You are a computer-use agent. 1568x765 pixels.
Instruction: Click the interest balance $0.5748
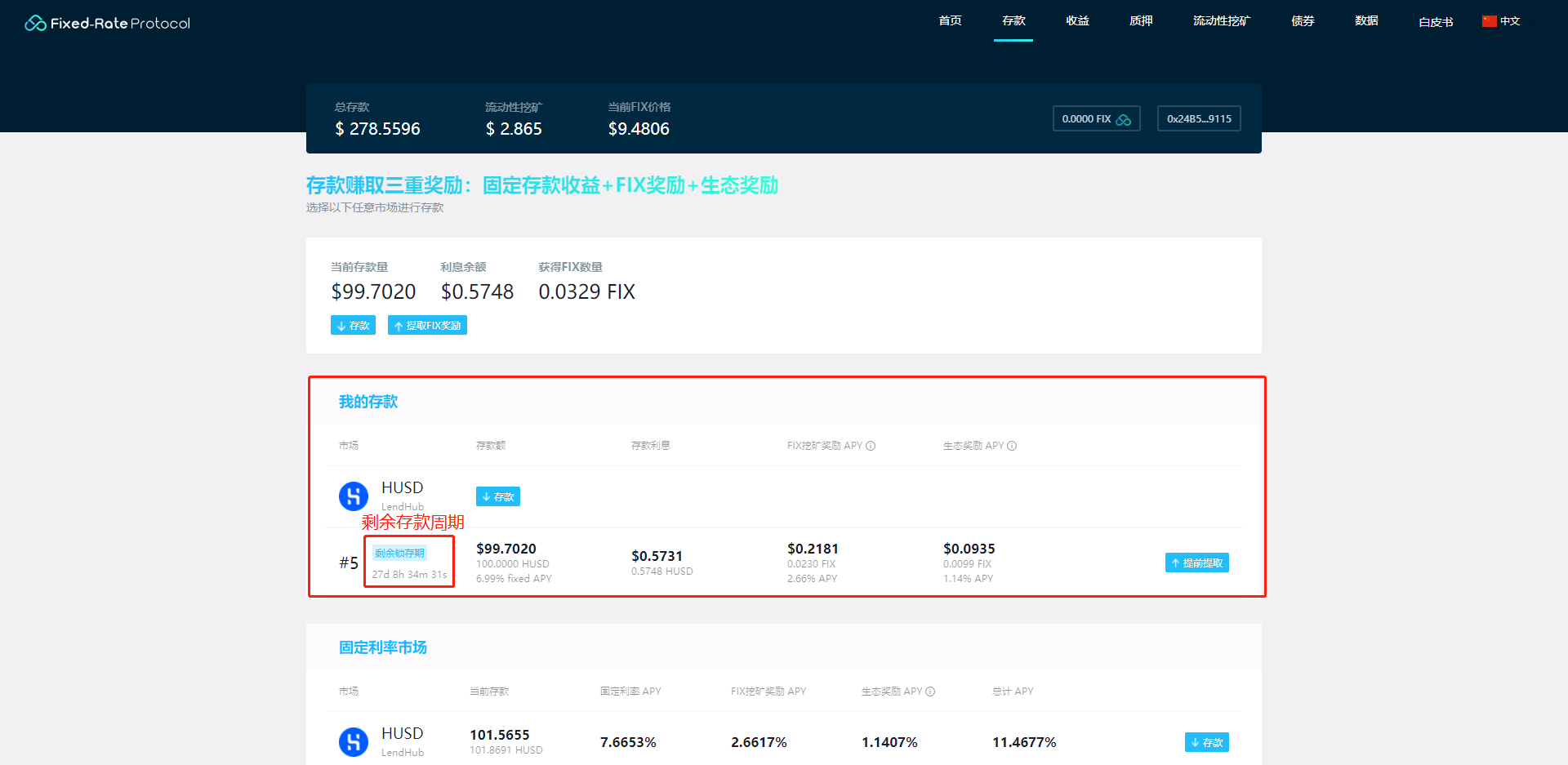[x=477, y=291]
